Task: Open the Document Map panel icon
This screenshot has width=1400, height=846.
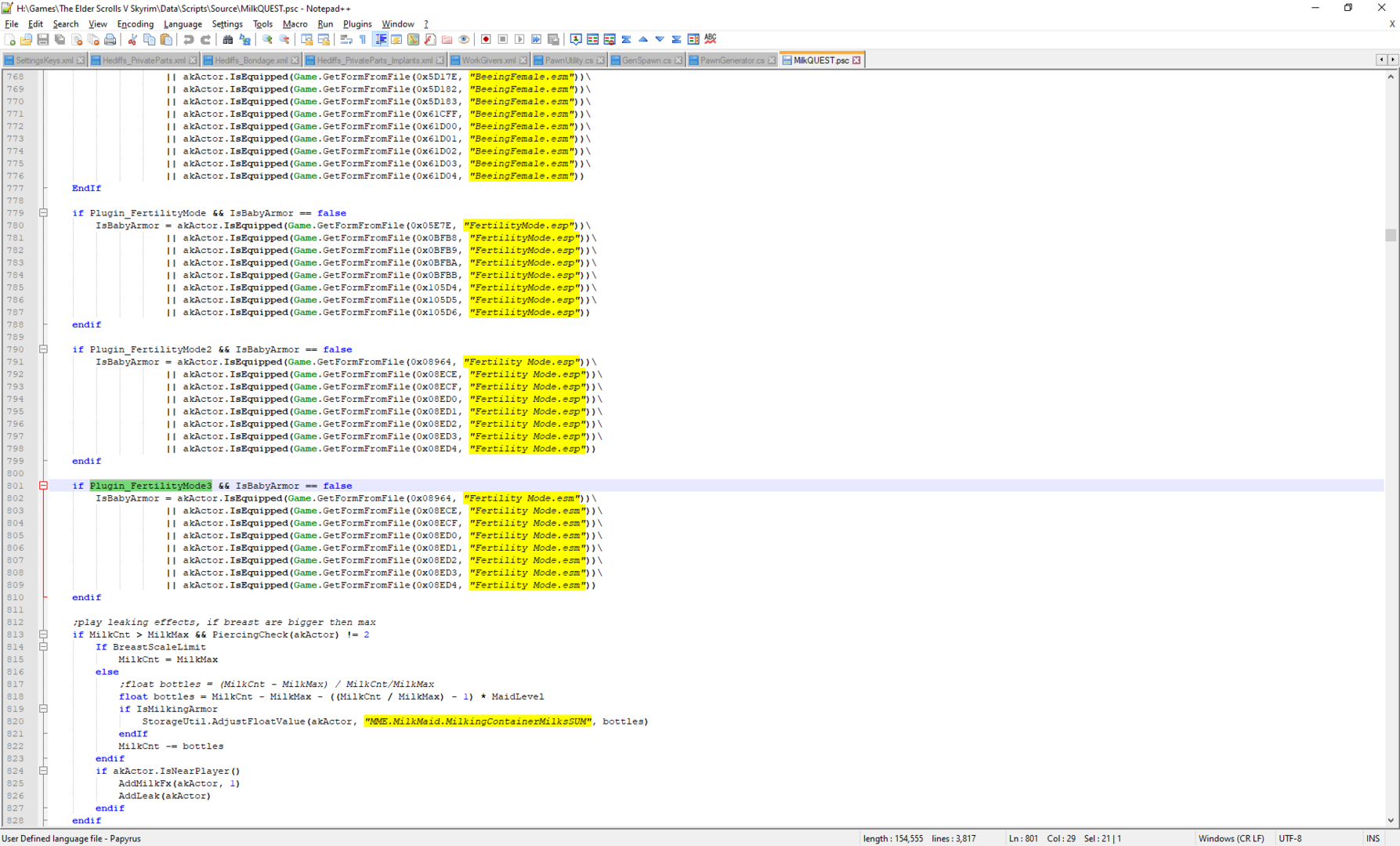Action: point(413,39)
